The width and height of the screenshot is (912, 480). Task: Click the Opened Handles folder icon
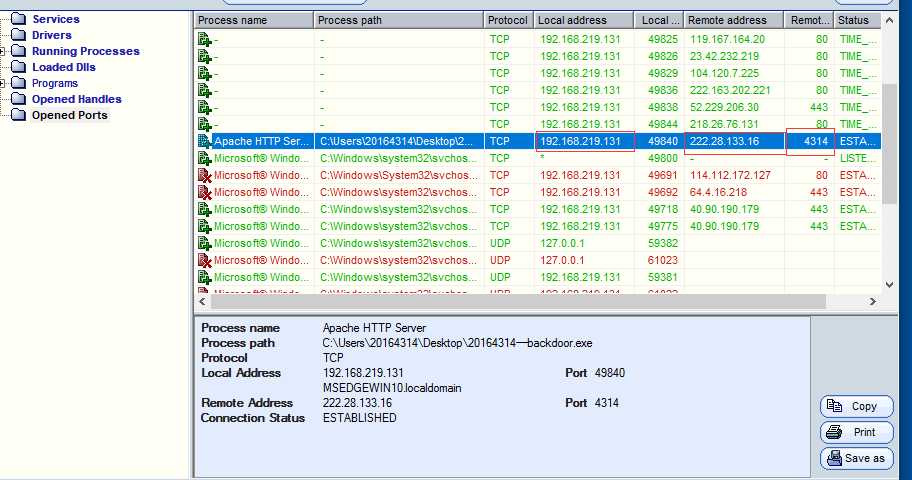coord(19,99)
